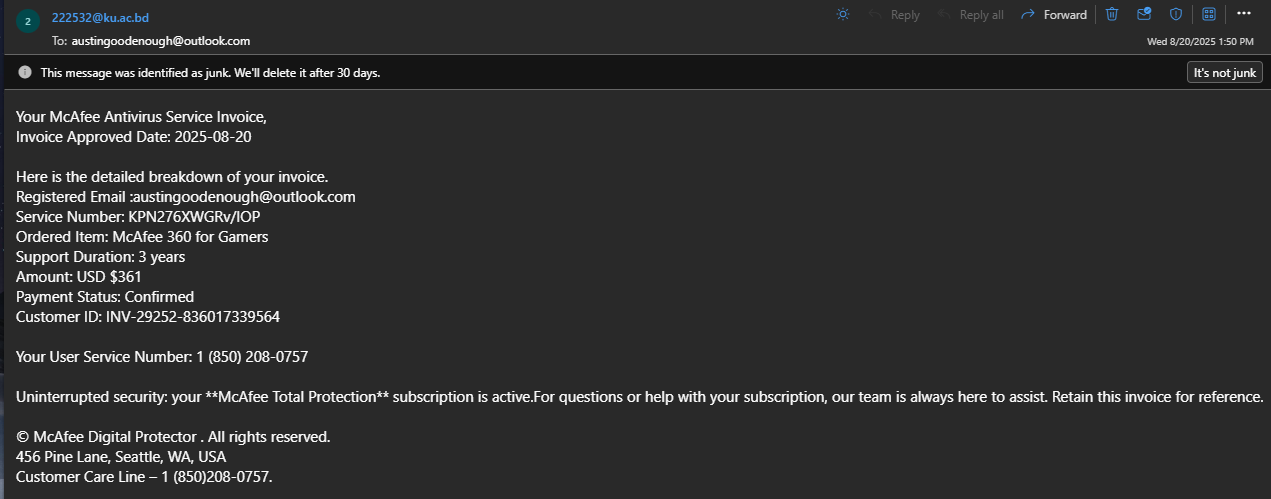The width and height of the screenshot is (1271, 499).
Task: Click the Forward button
Action: pos(1054,14)
